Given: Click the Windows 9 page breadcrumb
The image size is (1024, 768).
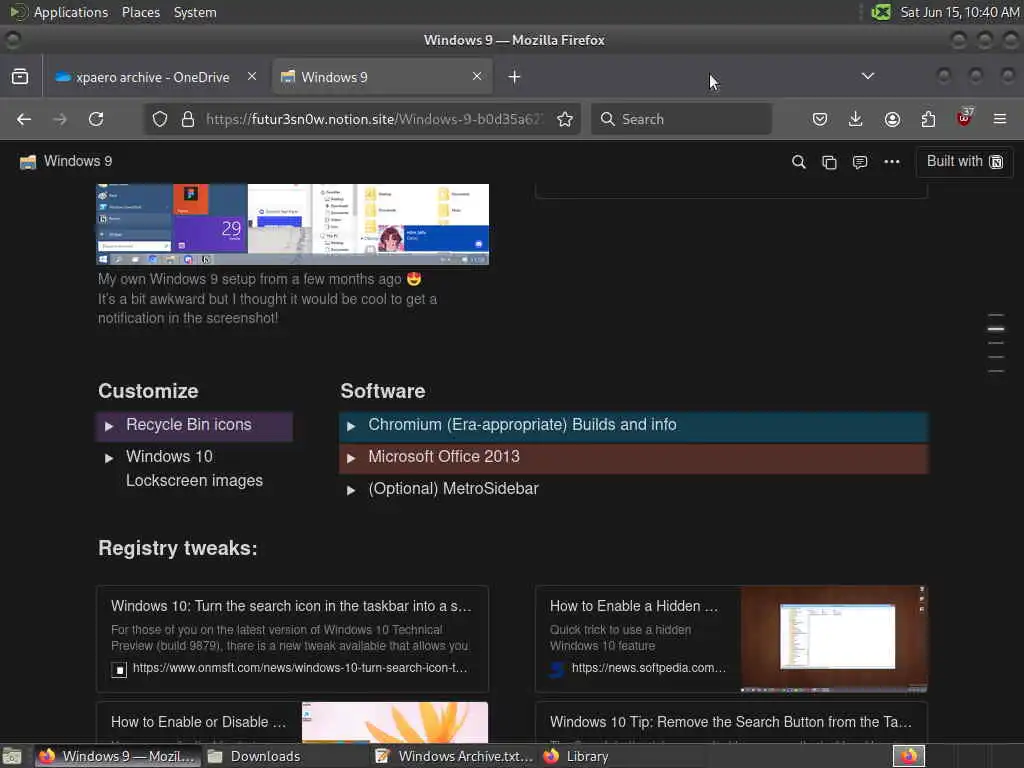Looking at the screenshot, I should [66, 161].
